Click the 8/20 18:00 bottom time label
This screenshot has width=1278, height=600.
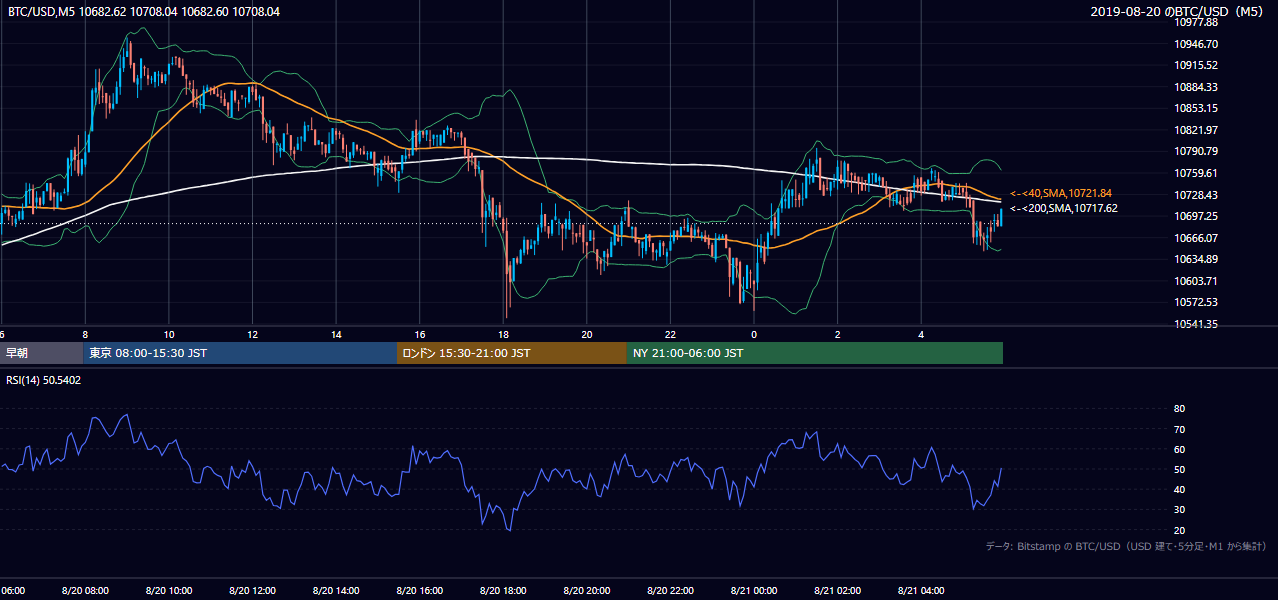click(503, 591)
